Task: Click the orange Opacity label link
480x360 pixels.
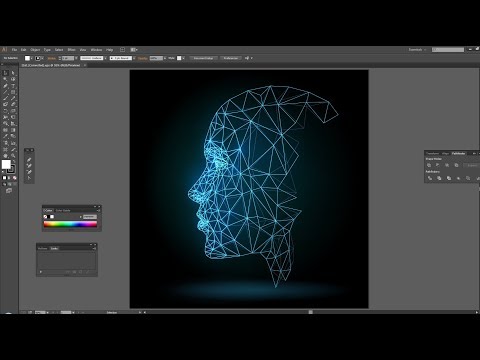Action: [143, 58]
